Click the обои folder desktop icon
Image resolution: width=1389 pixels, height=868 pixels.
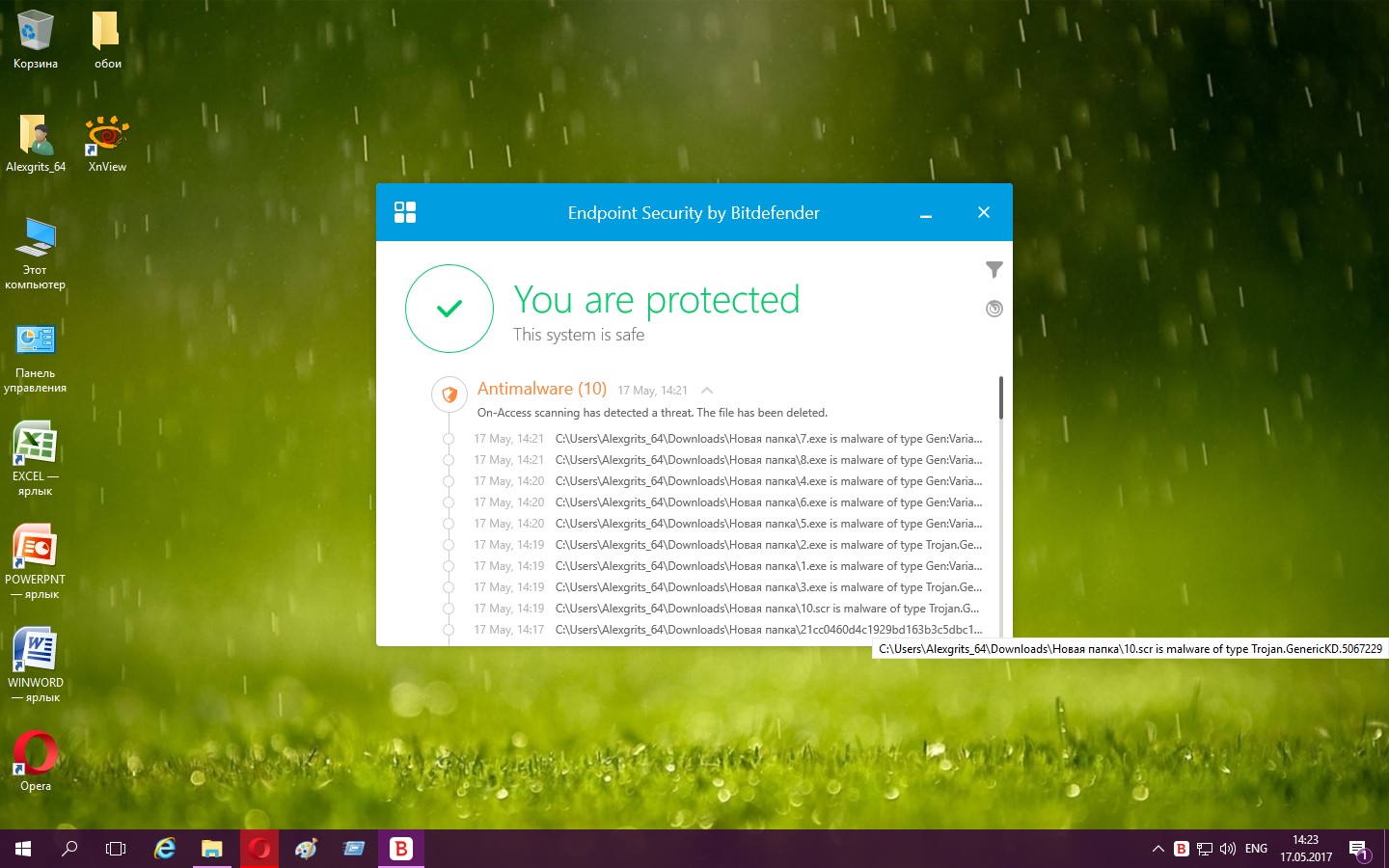(107, 41)
